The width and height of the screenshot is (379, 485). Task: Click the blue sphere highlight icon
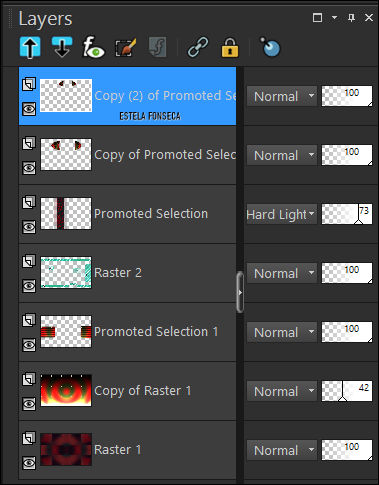coord(270,47)
